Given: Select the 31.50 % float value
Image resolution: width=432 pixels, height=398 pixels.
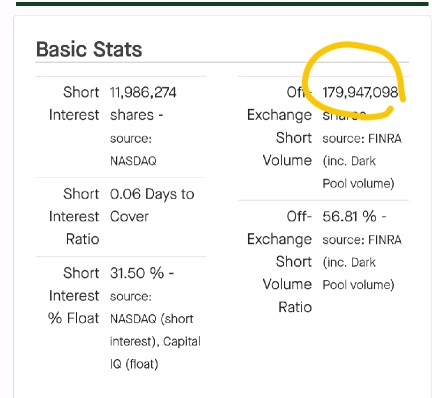Looking at the screenshot, I should pyautogui.click(x=137, y=273).
